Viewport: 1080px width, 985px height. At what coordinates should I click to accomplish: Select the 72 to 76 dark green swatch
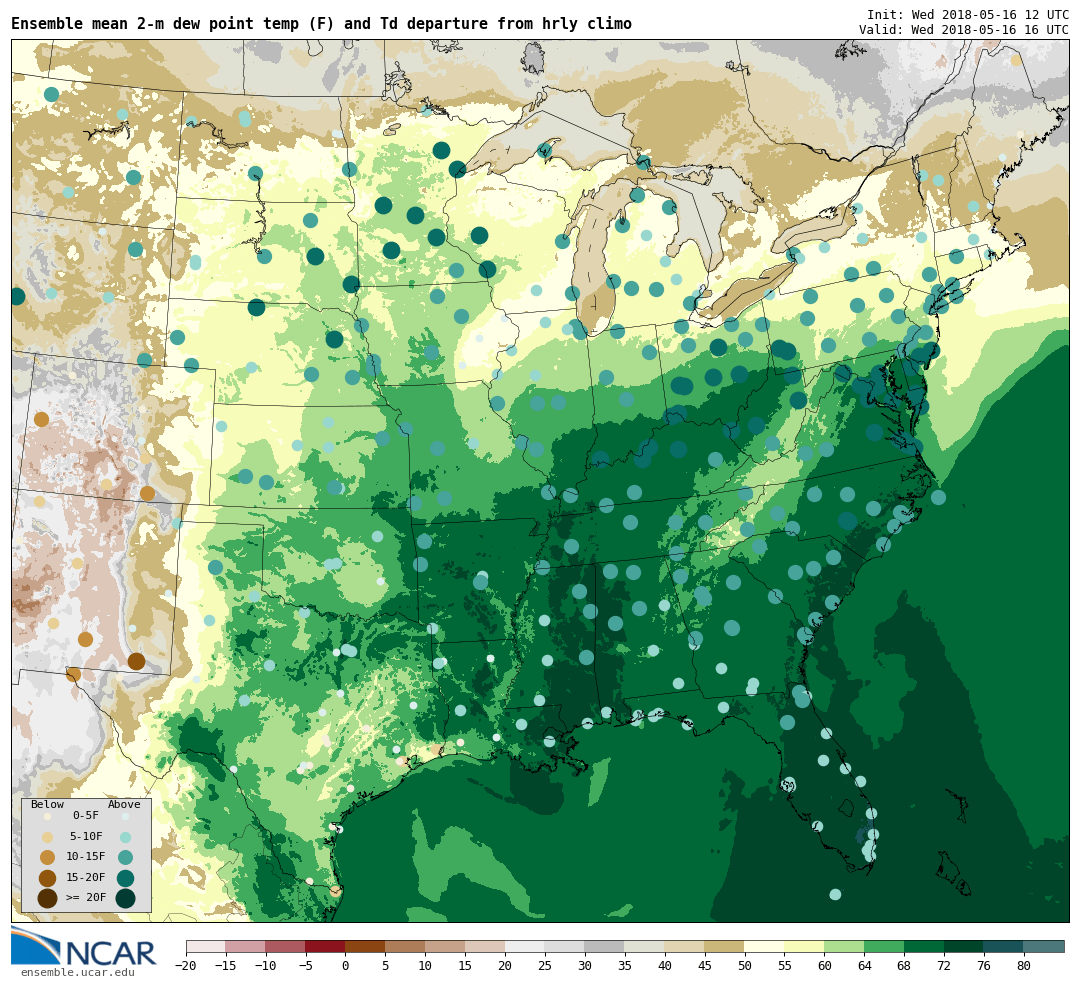964,946
